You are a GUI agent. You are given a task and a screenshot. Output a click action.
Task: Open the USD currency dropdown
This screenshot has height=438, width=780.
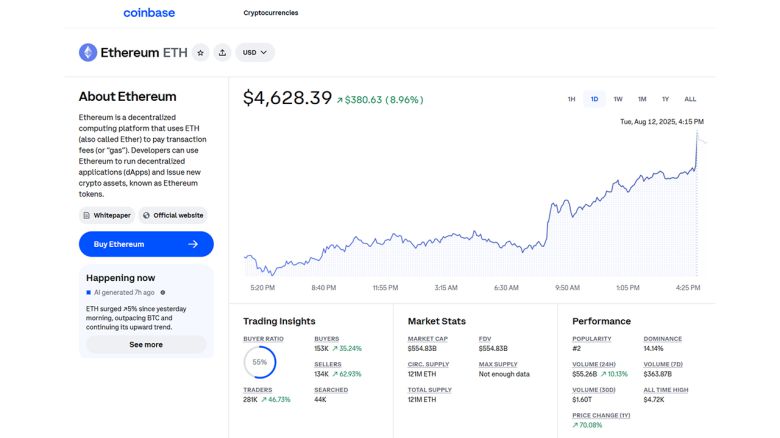[254, 52]
